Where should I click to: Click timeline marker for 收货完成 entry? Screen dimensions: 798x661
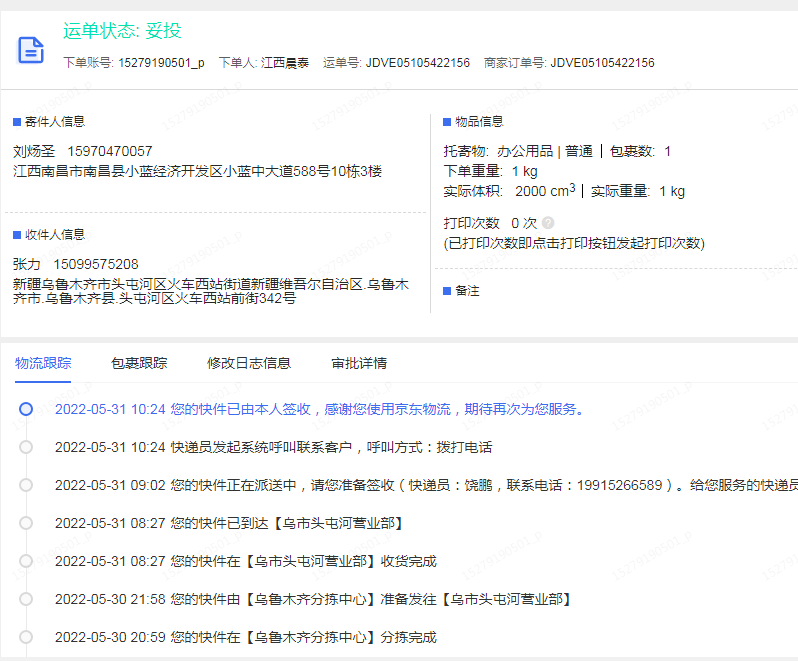[x=26, y=561]
